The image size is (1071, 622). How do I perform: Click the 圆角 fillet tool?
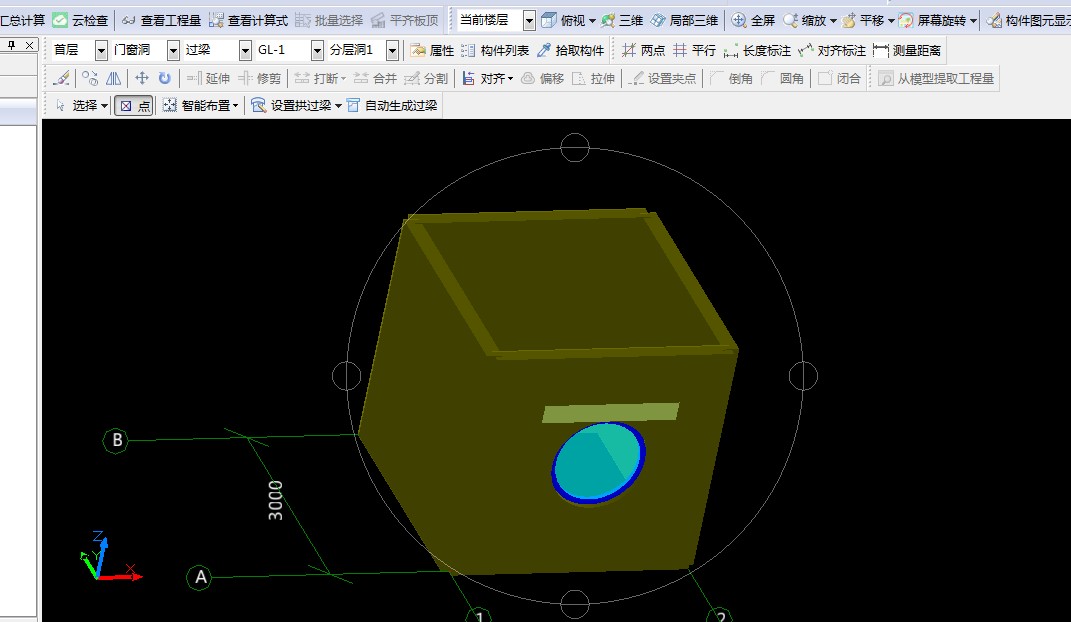coord(782,79)
